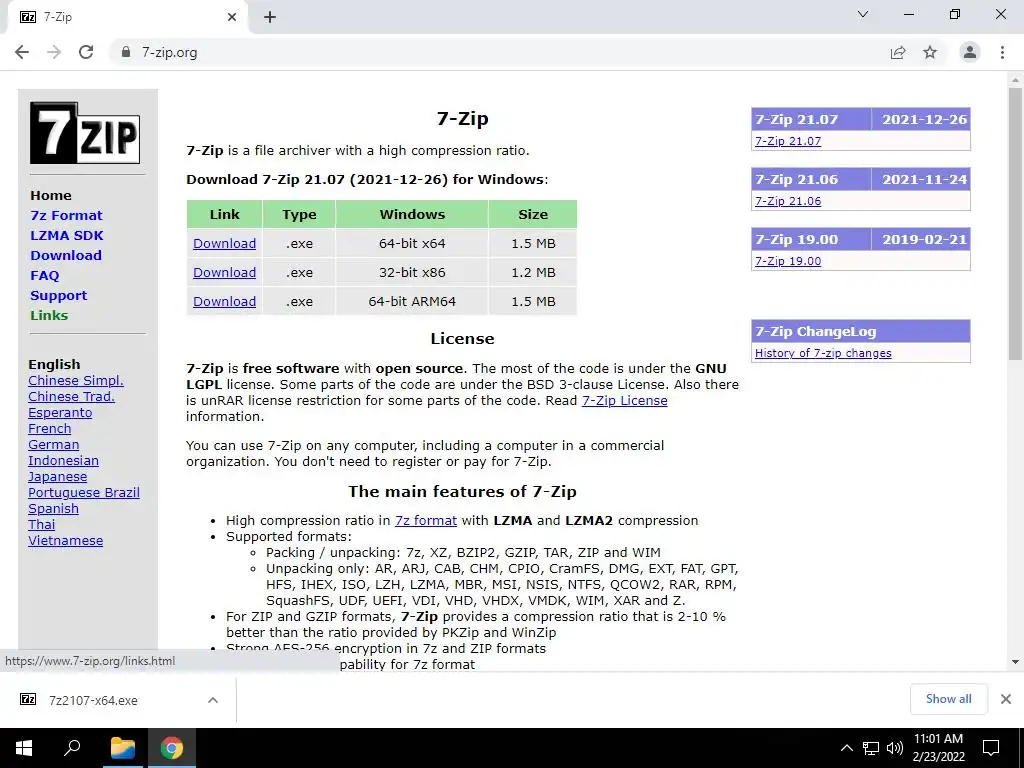
Task: Switch language to Indonesian
Action: pyautogui.click(x=63, y=460)
